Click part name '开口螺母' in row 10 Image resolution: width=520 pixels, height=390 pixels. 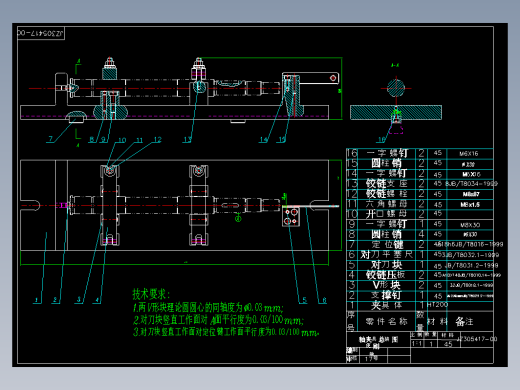pos(386,214)
